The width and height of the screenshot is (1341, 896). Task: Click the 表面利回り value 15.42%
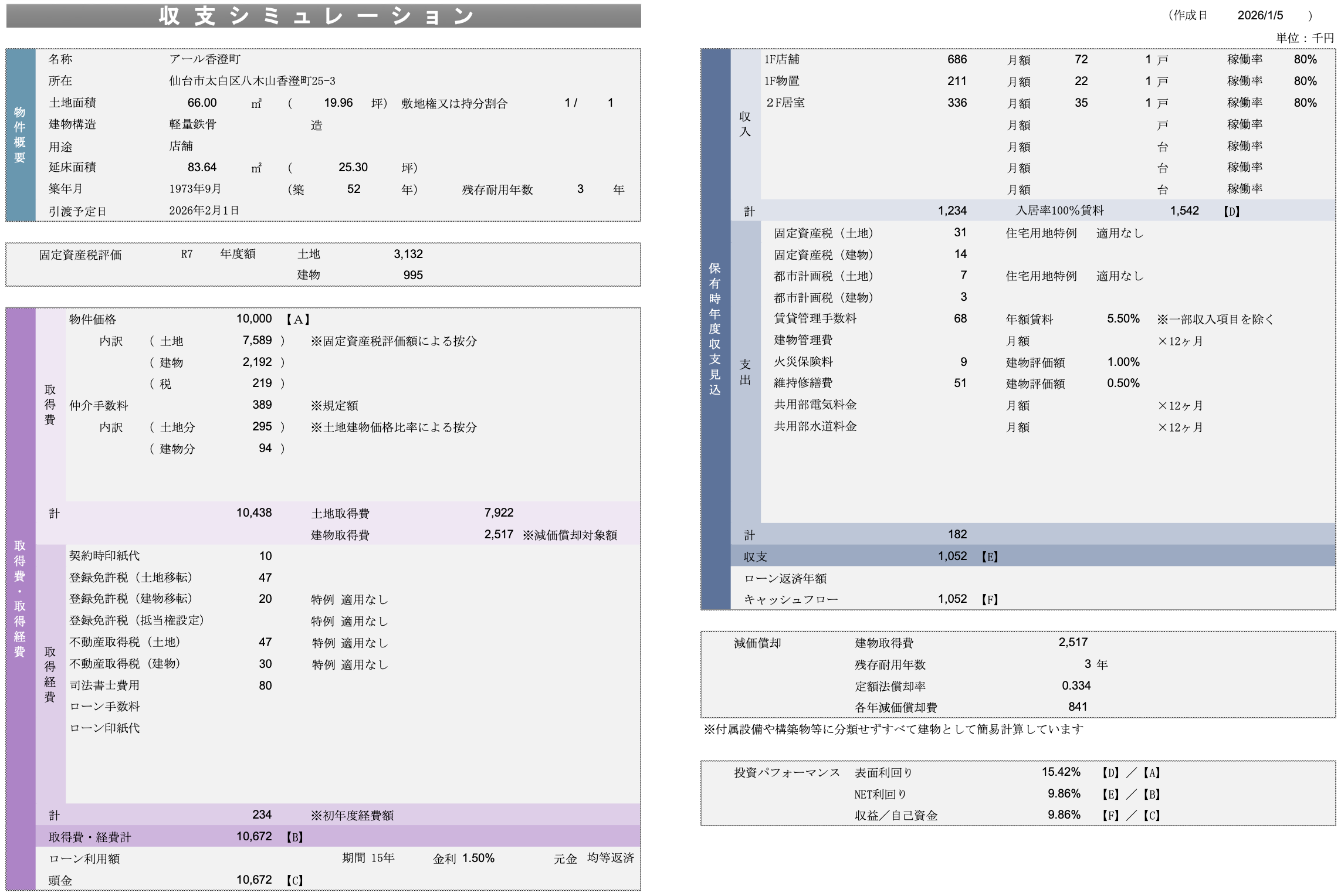[1061, 772]
